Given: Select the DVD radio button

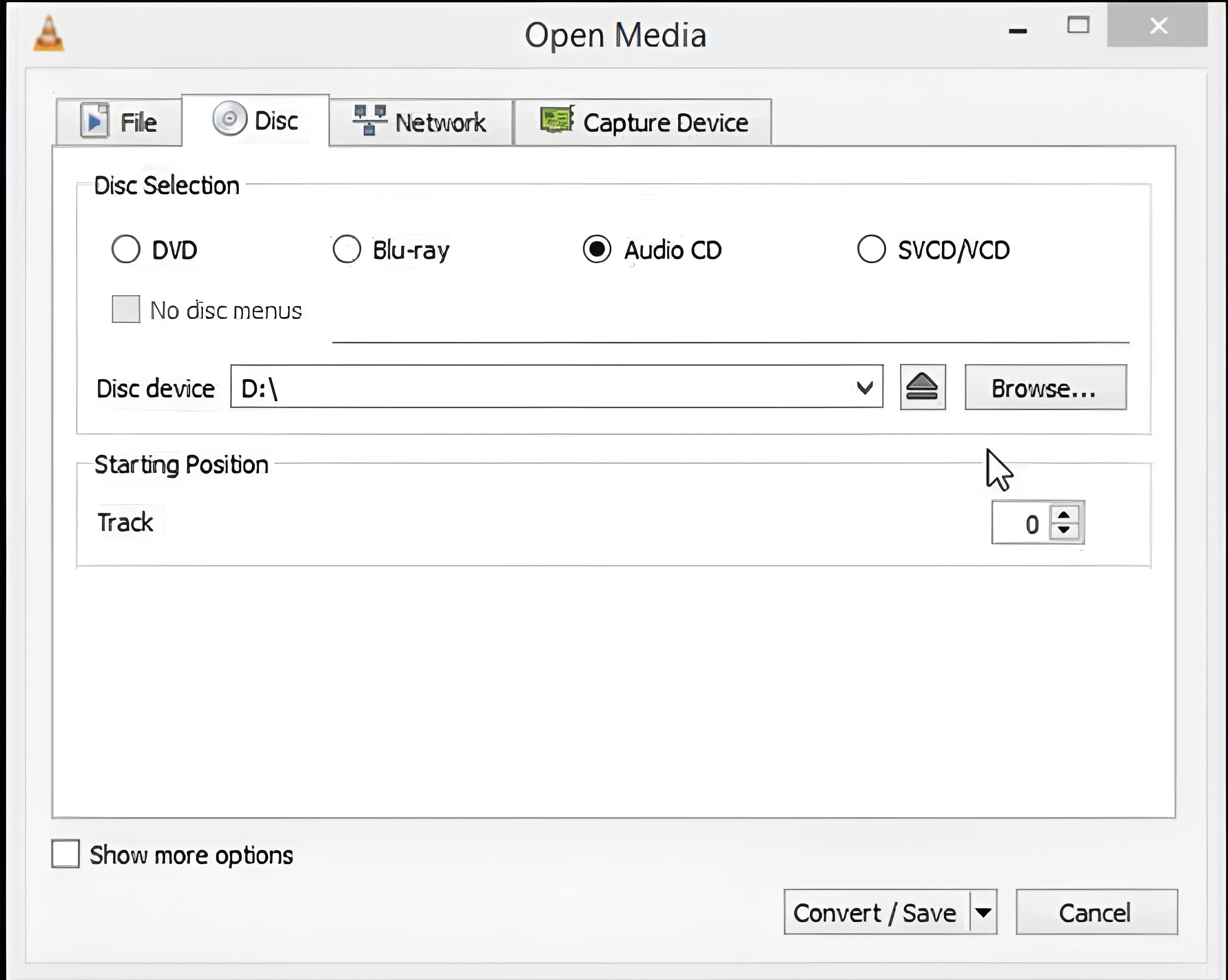Looking at the screenshot, I should coord(126,249).
